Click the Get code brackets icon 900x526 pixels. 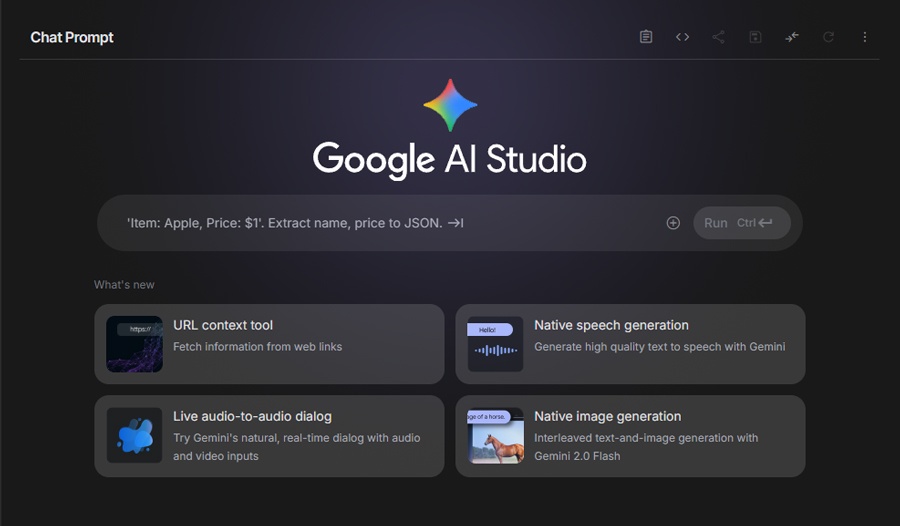point(682,37)
